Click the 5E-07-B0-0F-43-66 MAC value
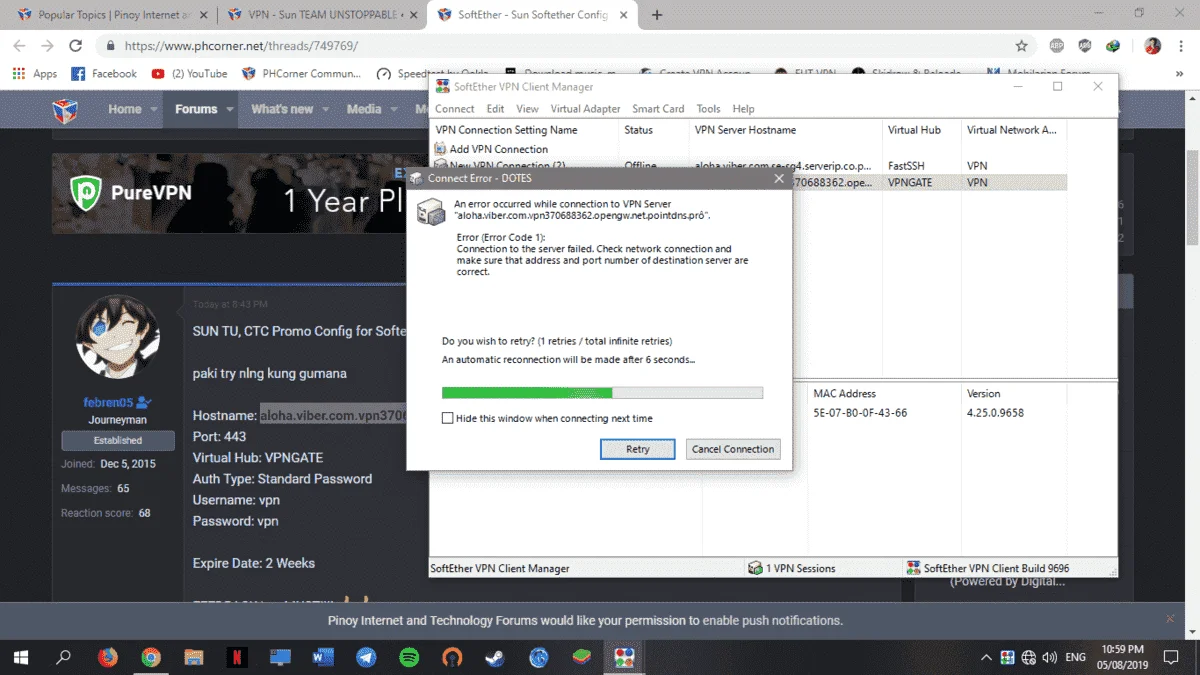The height and width of the screenshot is (675, 1200). click(x=860, y=413)
